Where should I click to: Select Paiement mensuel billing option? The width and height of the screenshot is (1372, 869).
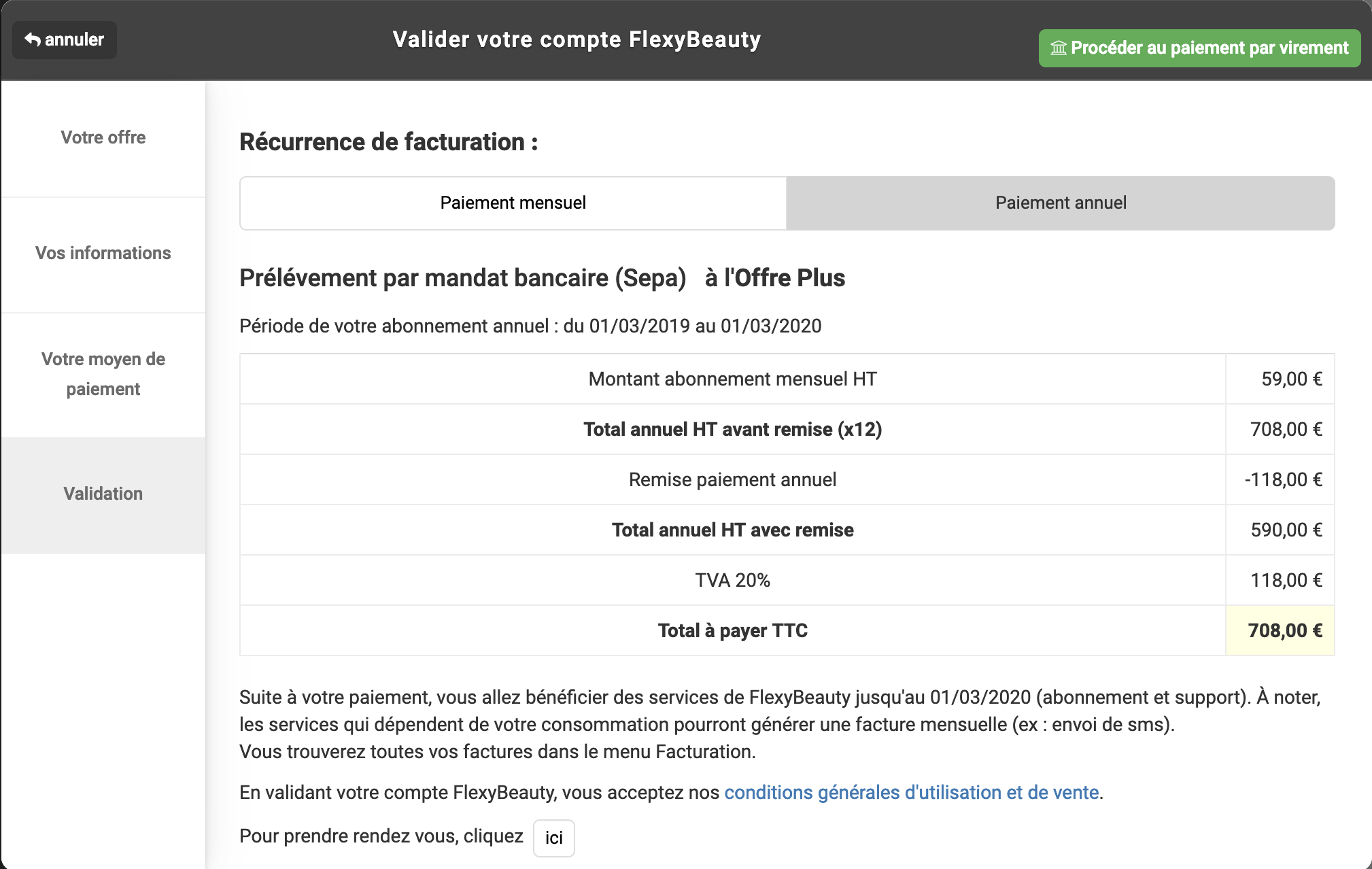click(513, 203)
